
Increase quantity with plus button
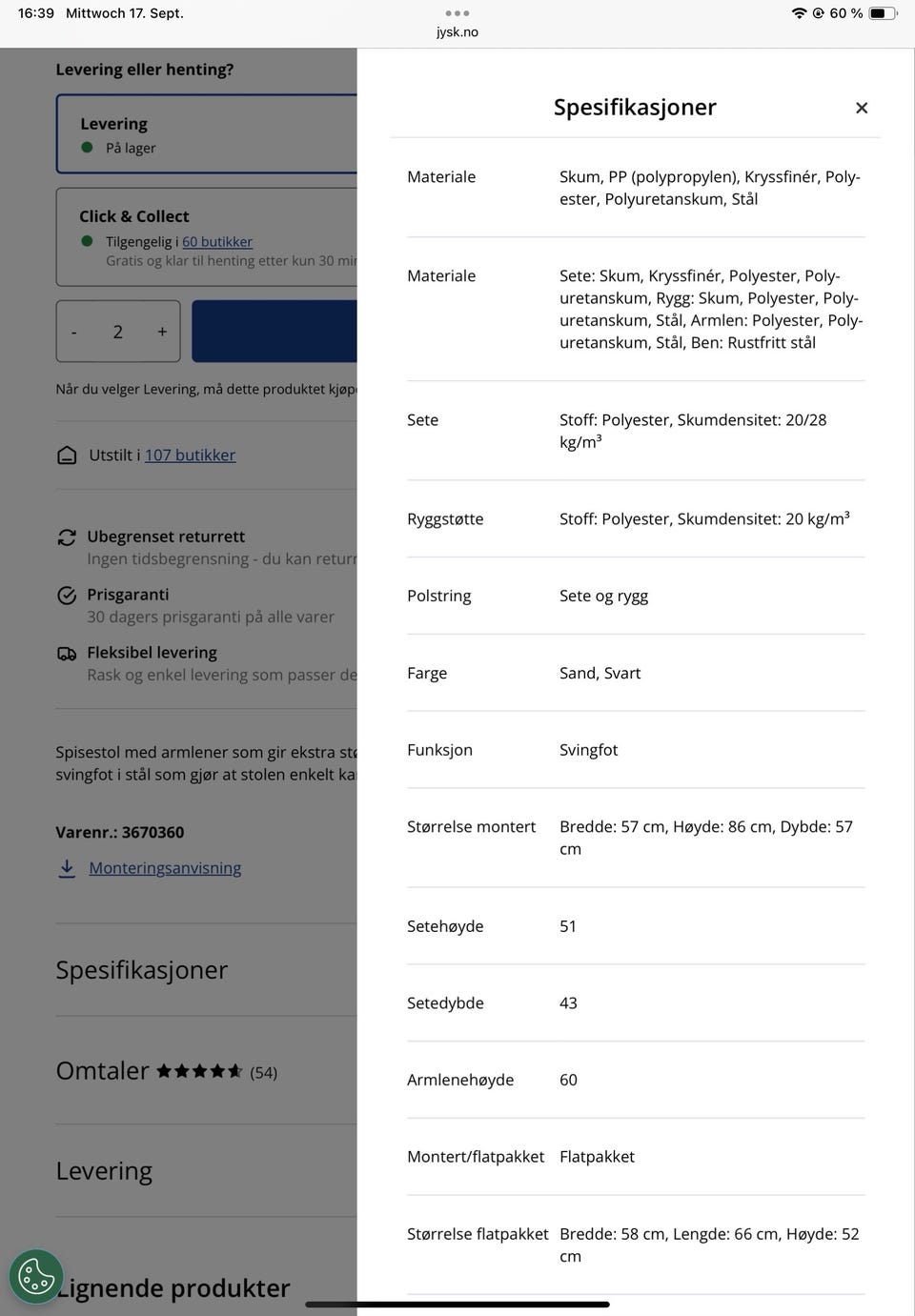point(162,332)
